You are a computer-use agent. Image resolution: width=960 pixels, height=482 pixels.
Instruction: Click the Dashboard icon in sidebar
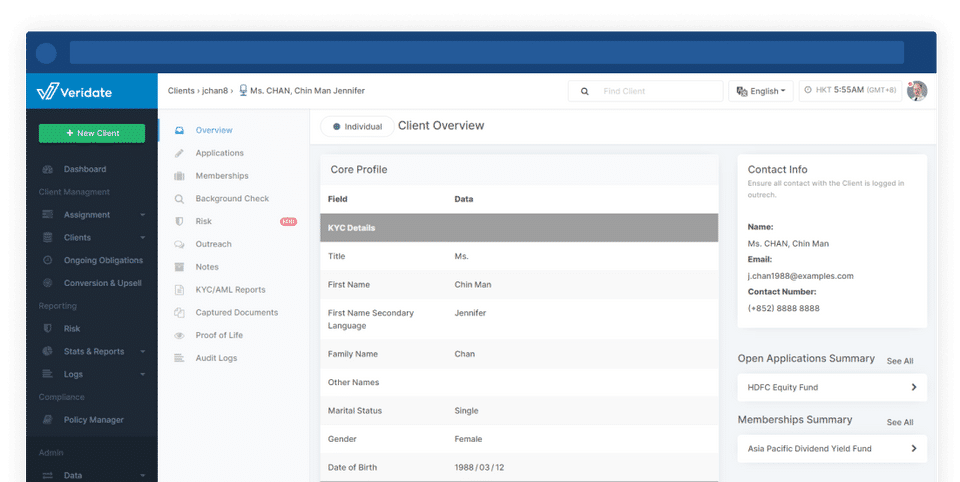coord(47,169)
